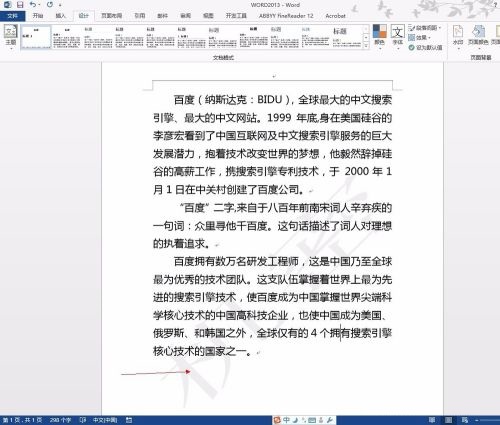
Task: Click the macro recording icon in status bar
Action: pyautogui.click(x=129, y=420)
